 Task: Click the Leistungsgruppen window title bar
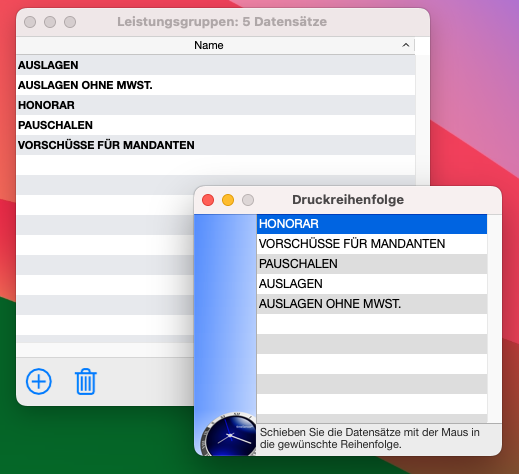coord(222,22)
